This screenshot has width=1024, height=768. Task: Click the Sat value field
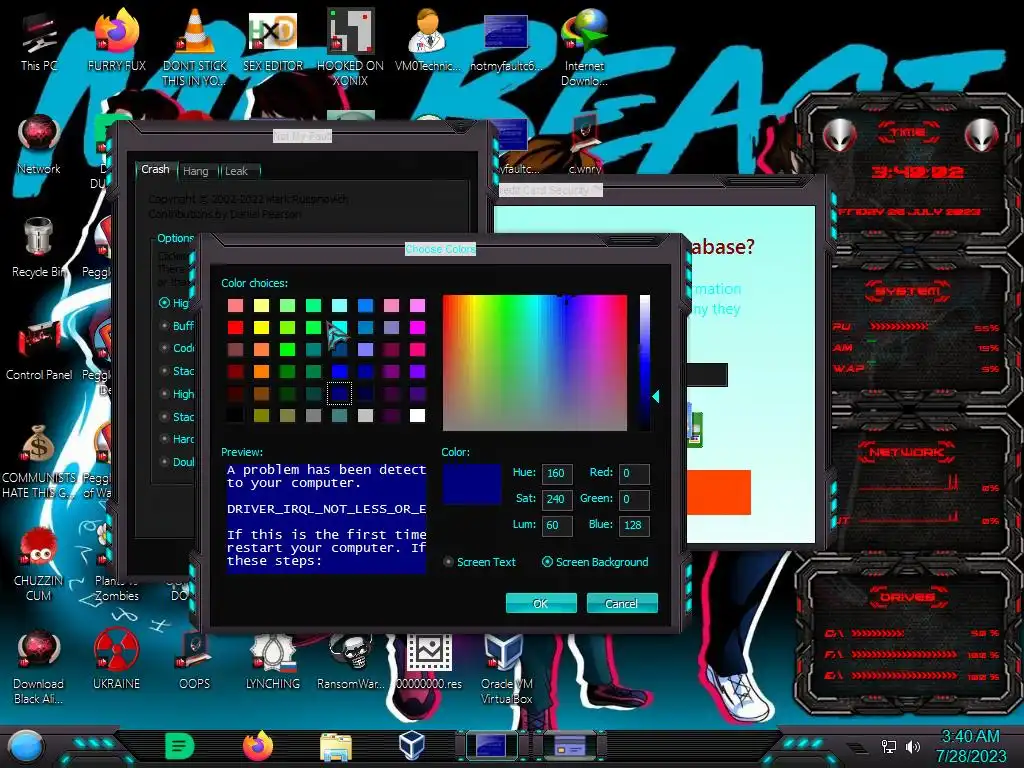[557, 500]
